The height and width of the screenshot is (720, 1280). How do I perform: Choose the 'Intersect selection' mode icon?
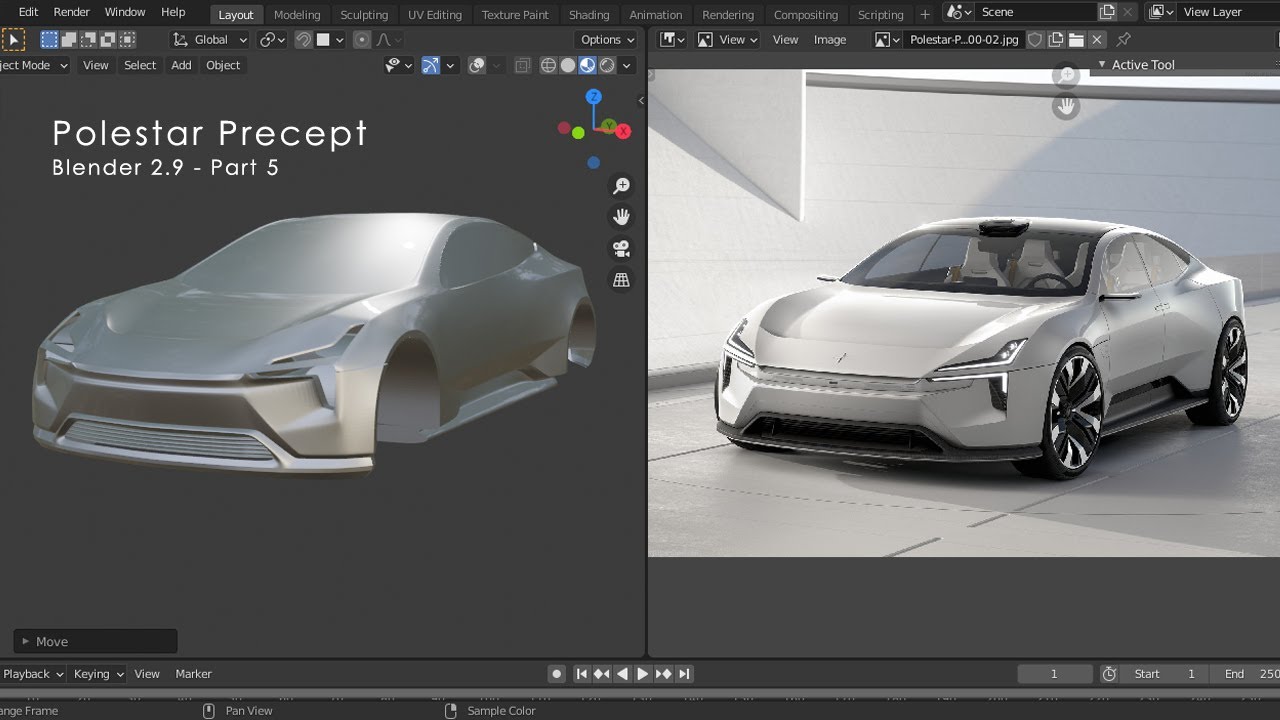click(x=127, y=40)
